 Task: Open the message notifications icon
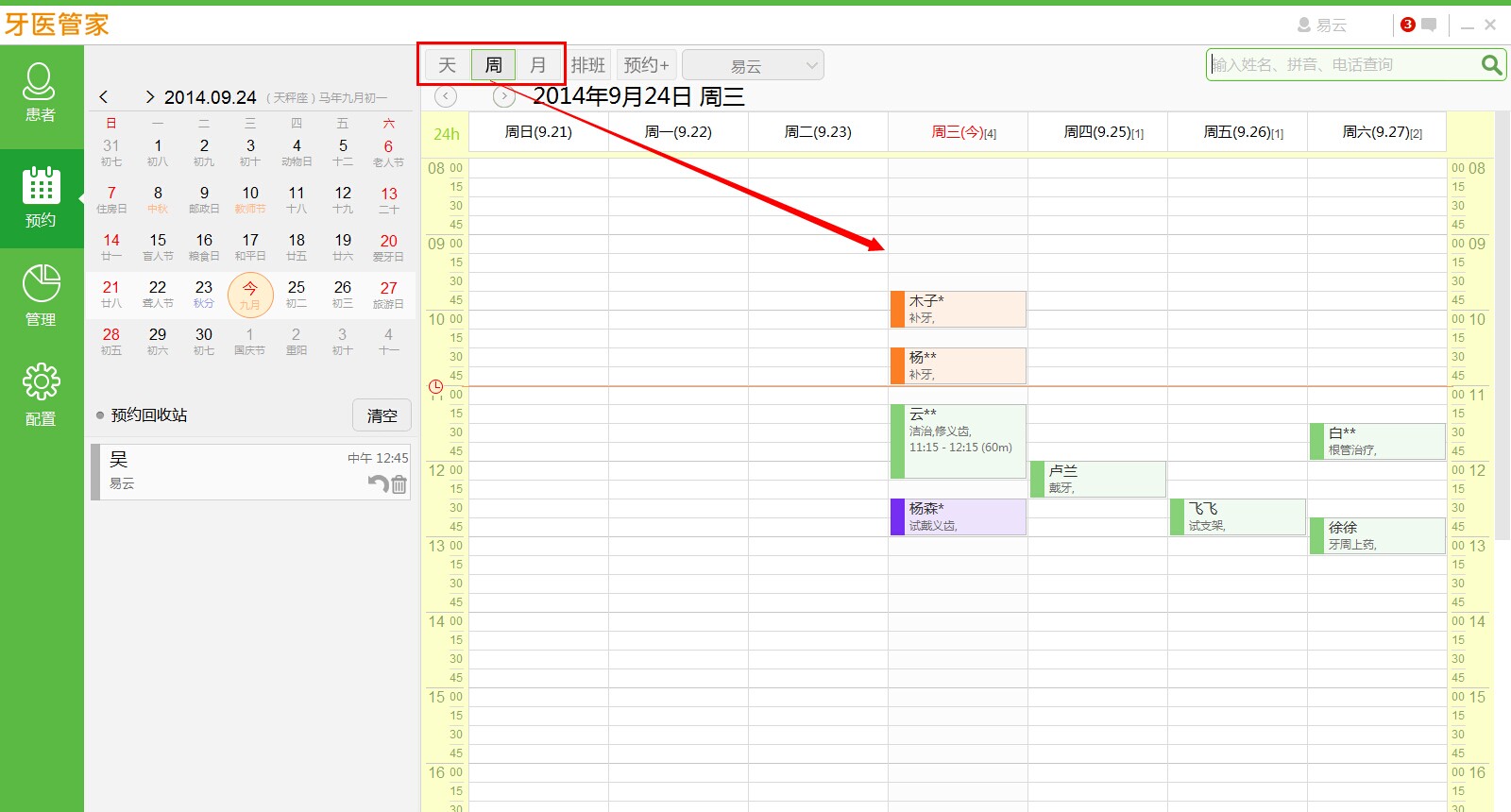click(x=1429, y=25)
